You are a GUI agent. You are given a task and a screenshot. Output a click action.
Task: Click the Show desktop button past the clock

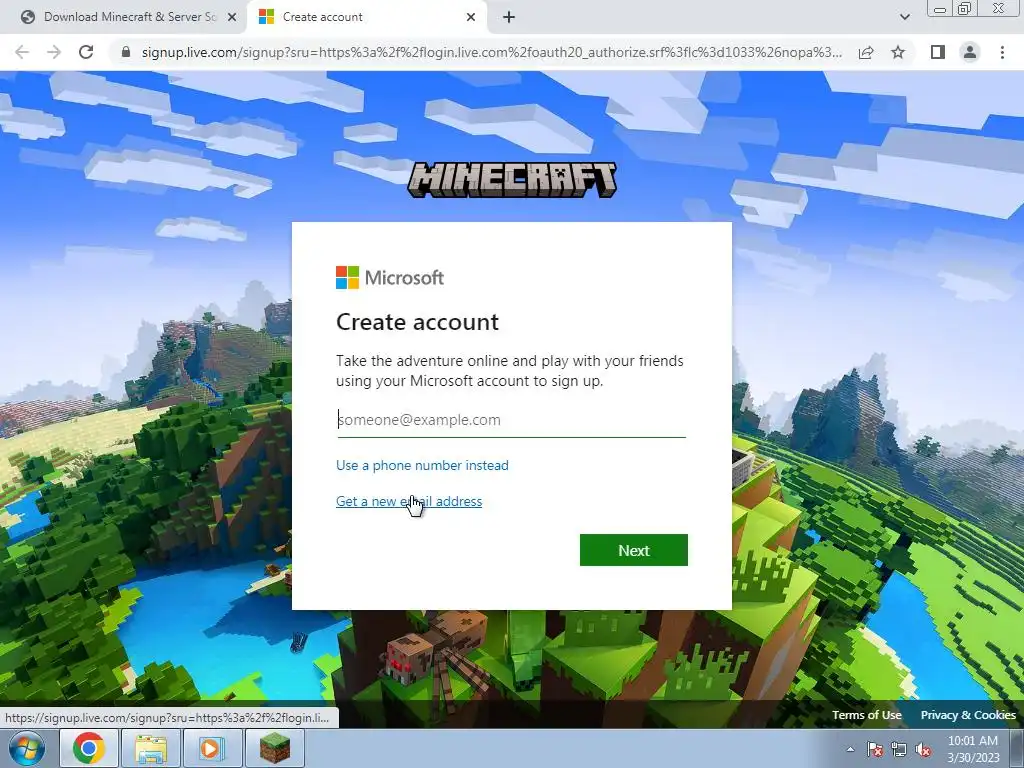[x=1017, y=748]
